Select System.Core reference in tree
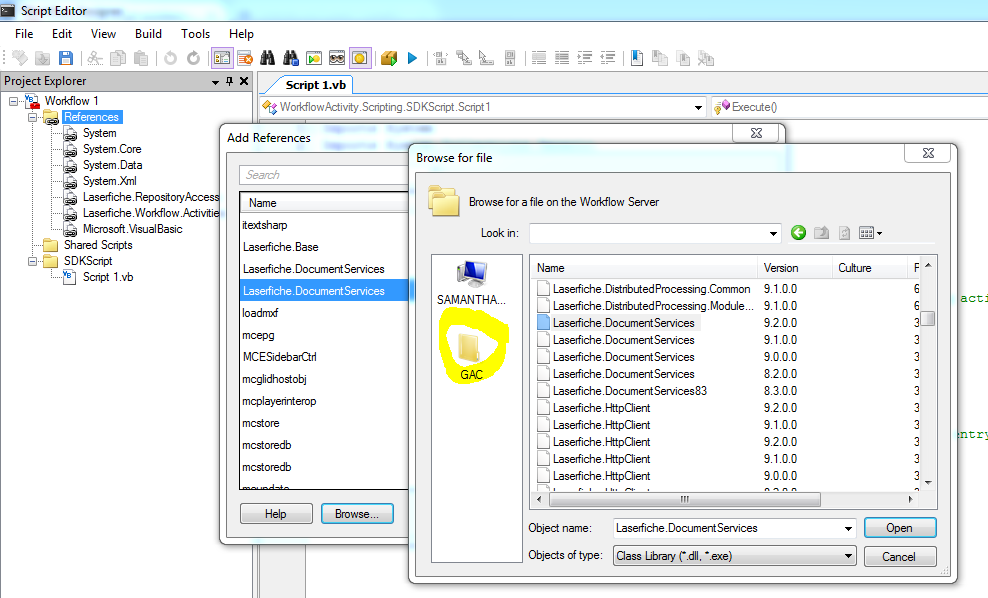 [x=112, y=149]
